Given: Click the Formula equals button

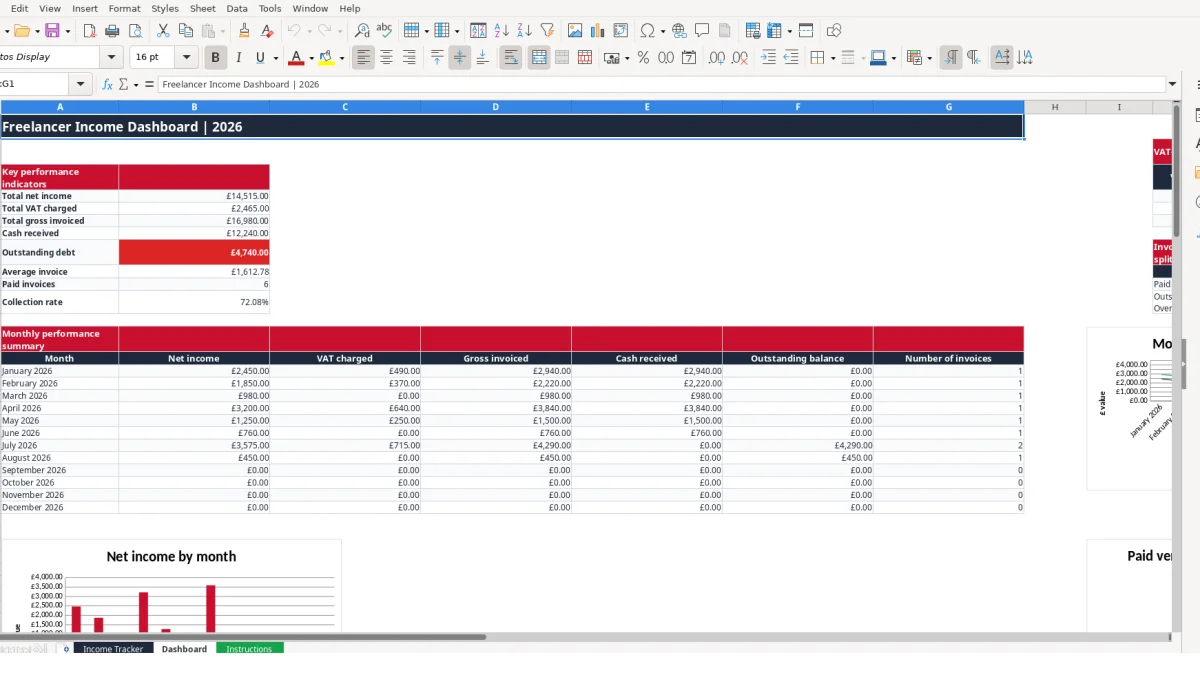Looking at the screenshot, I should pos(149,85).
